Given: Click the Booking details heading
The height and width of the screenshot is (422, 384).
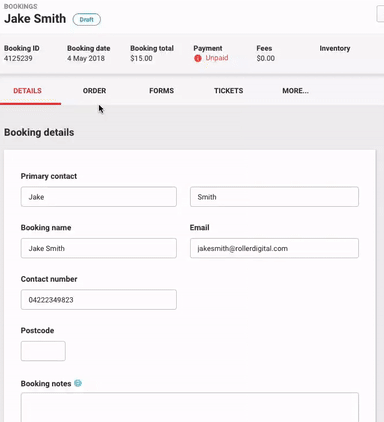Looking at the screenshot, I should tap(39, 132).
